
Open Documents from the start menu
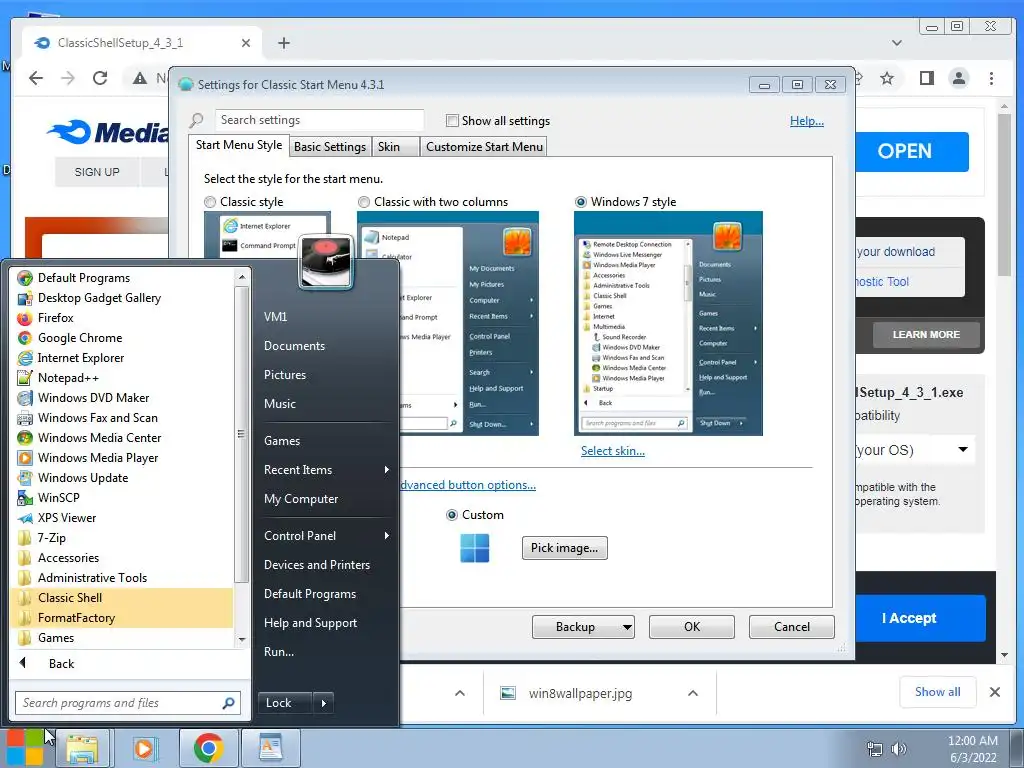(295, 346)
